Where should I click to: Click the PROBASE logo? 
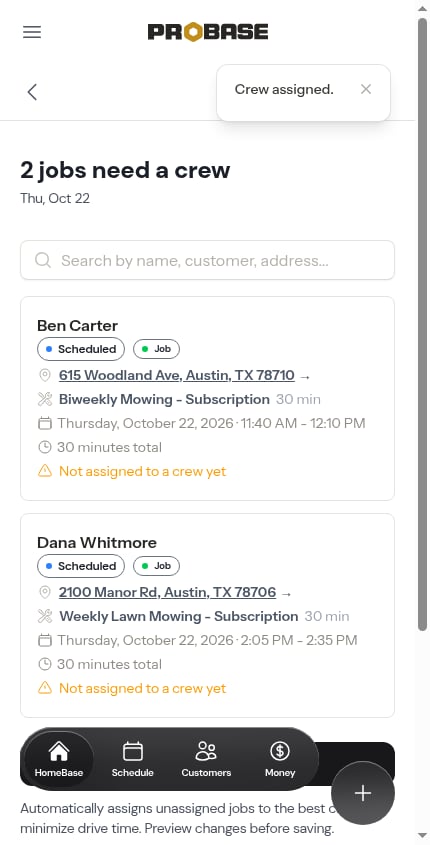208,32
